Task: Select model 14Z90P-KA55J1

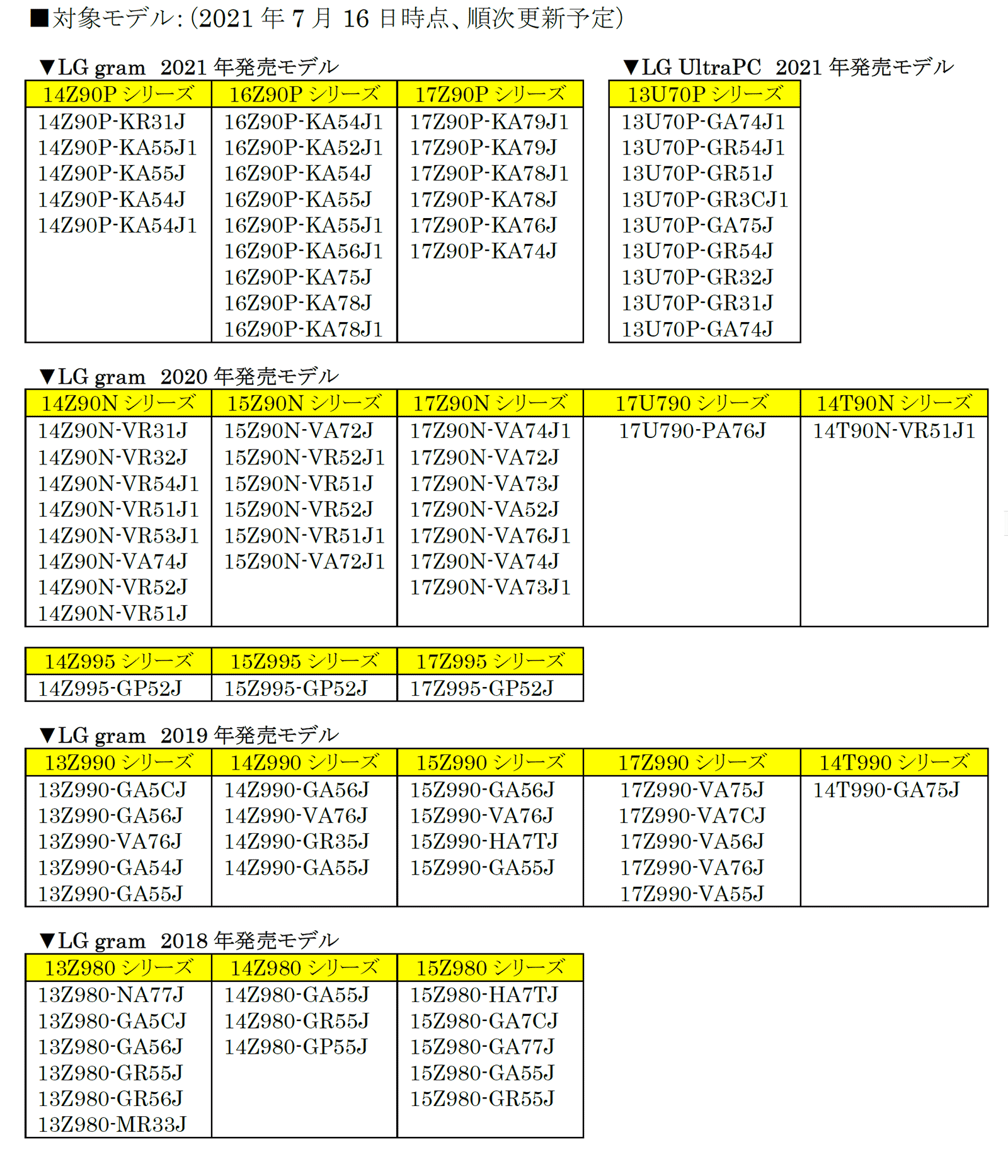Action: tap(117, 147)
